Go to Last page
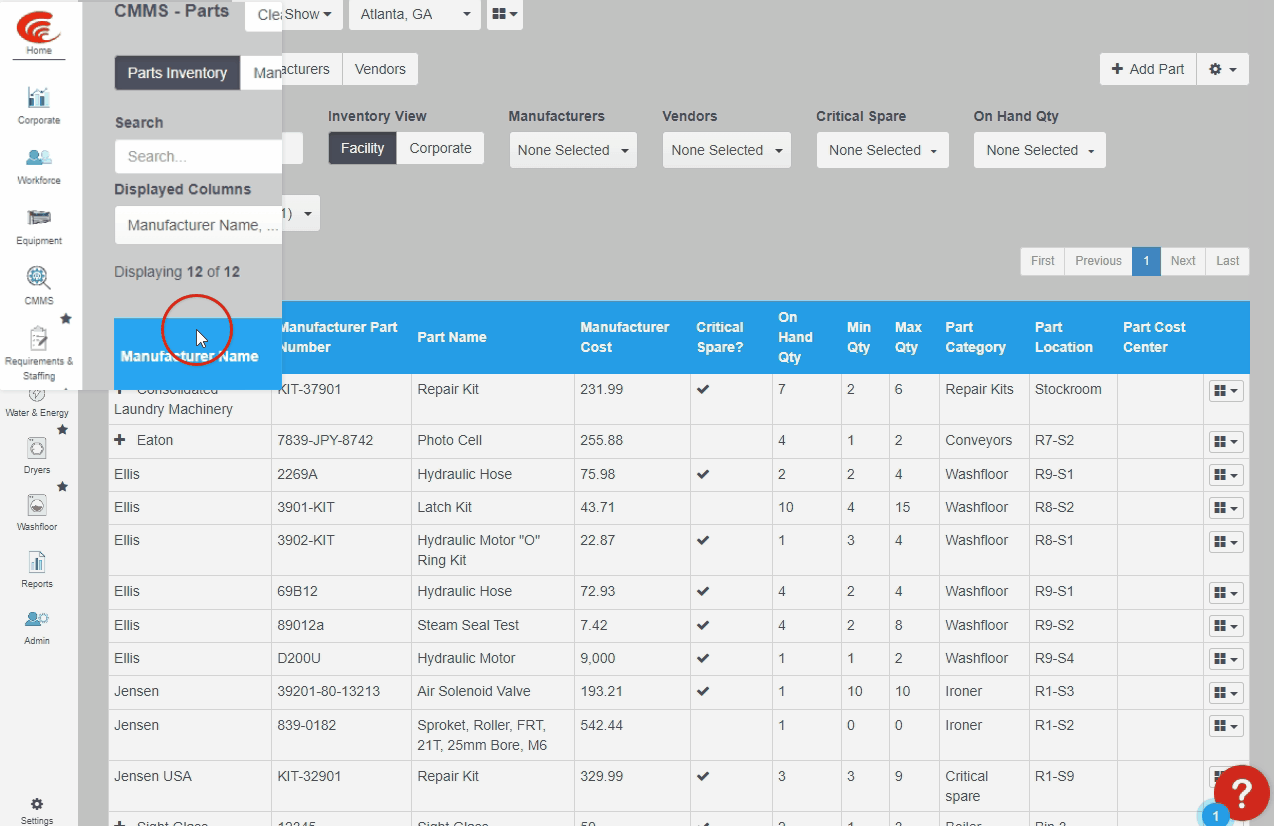Viewport: 1274px width, 826px height. 1227,261
